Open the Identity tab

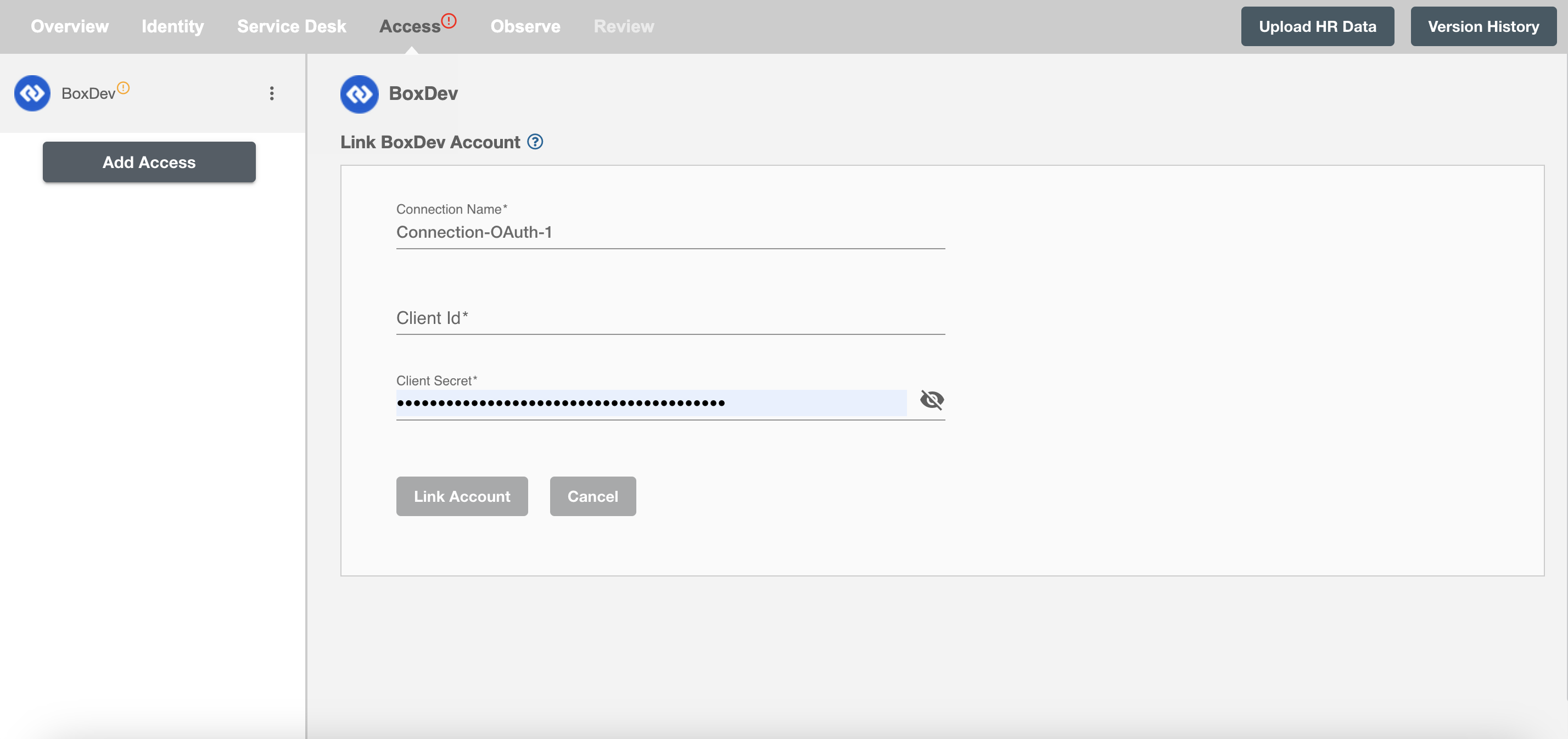[x=173, y=26]
